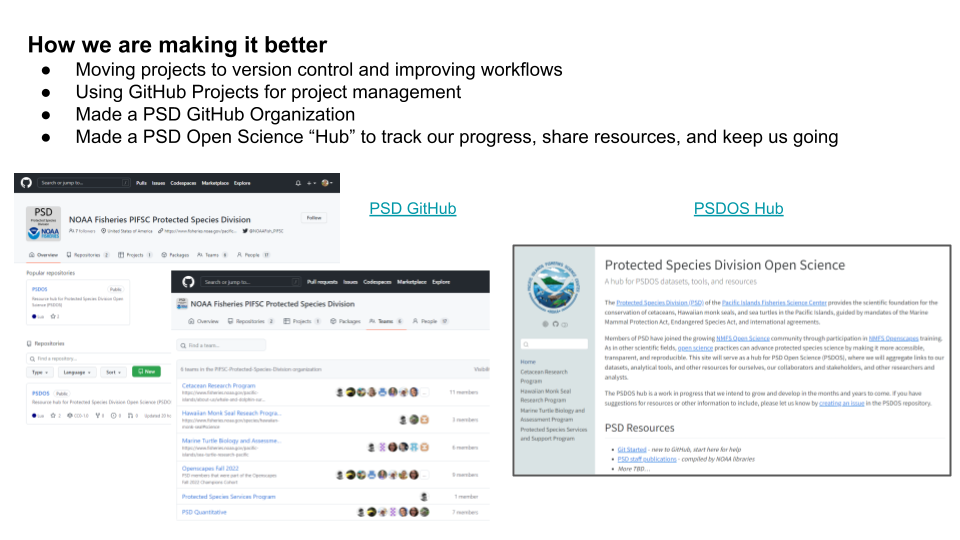Click the star icon in the popular PSDOS card
The height and width of the screenshot is (540, 960).
pyautogui.click(x=53, y=317)
